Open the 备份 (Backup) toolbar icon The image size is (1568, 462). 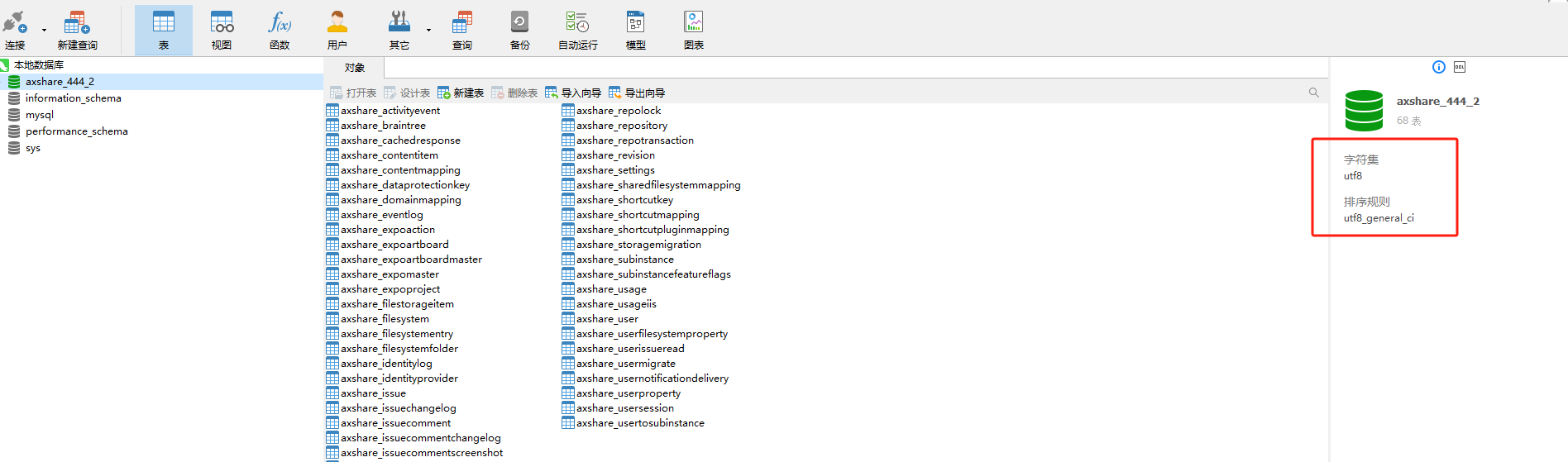point(519,30)
